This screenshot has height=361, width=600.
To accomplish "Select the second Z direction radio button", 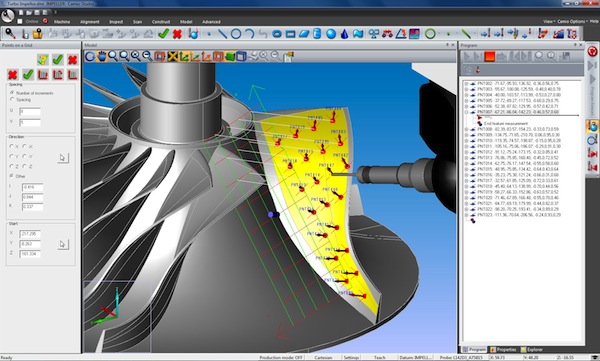I will 24,166.
